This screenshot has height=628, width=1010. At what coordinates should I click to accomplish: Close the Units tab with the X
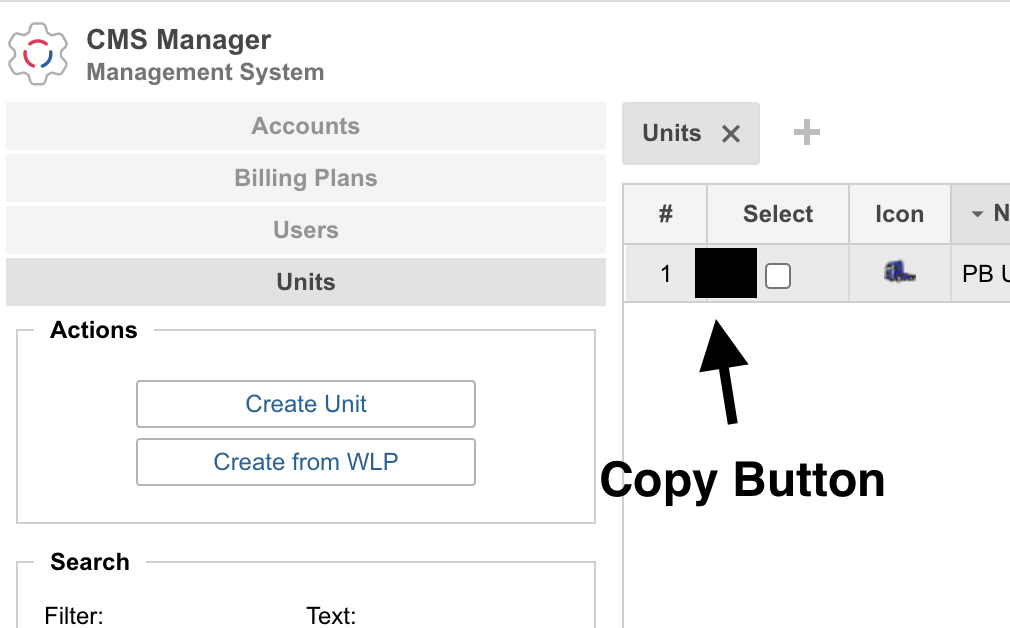731,134
